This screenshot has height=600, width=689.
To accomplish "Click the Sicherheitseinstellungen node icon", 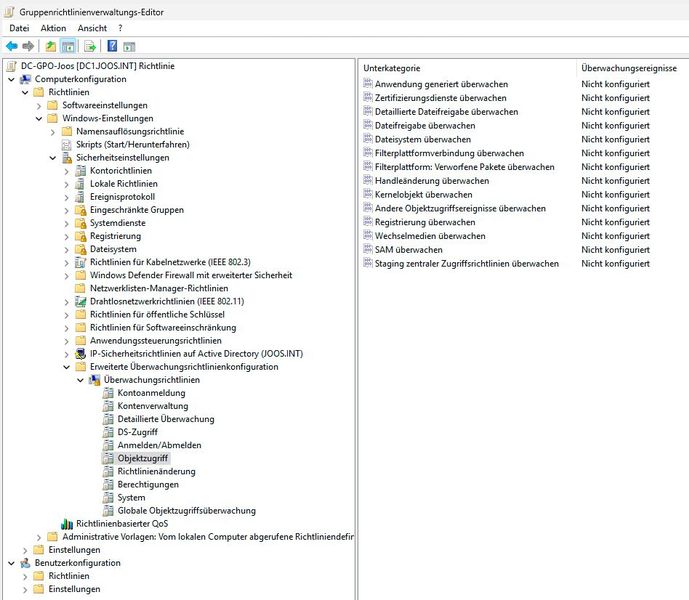I will tap(67, 157).
